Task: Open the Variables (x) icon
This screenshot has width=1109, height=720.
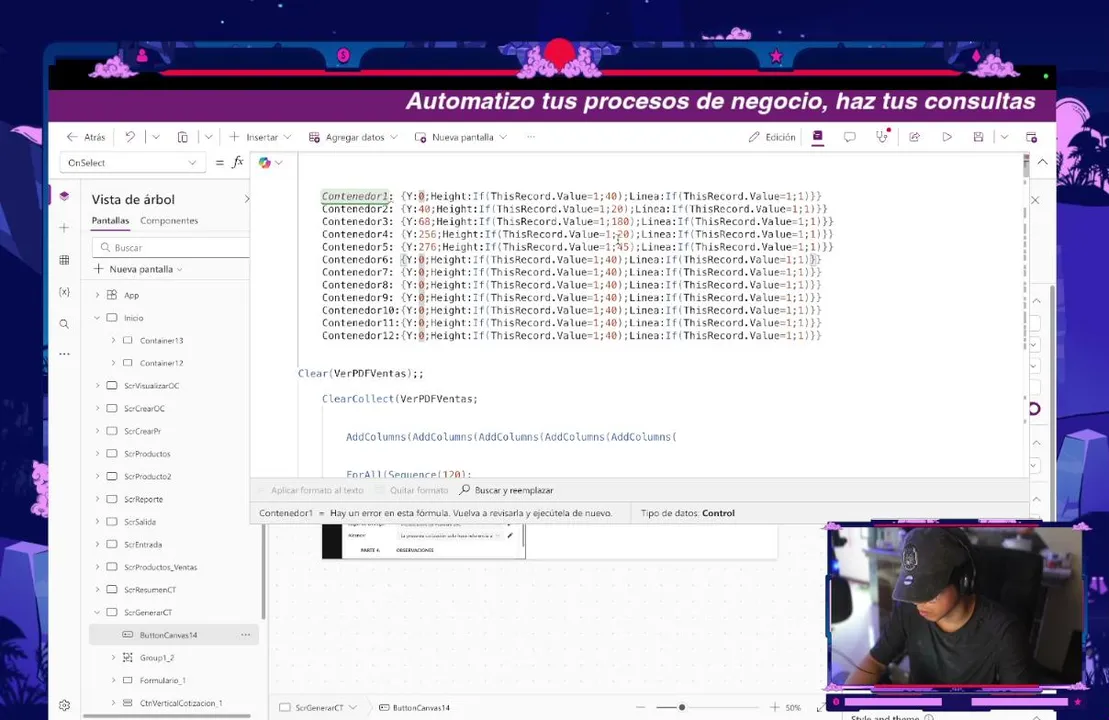Action: point(64,291)
